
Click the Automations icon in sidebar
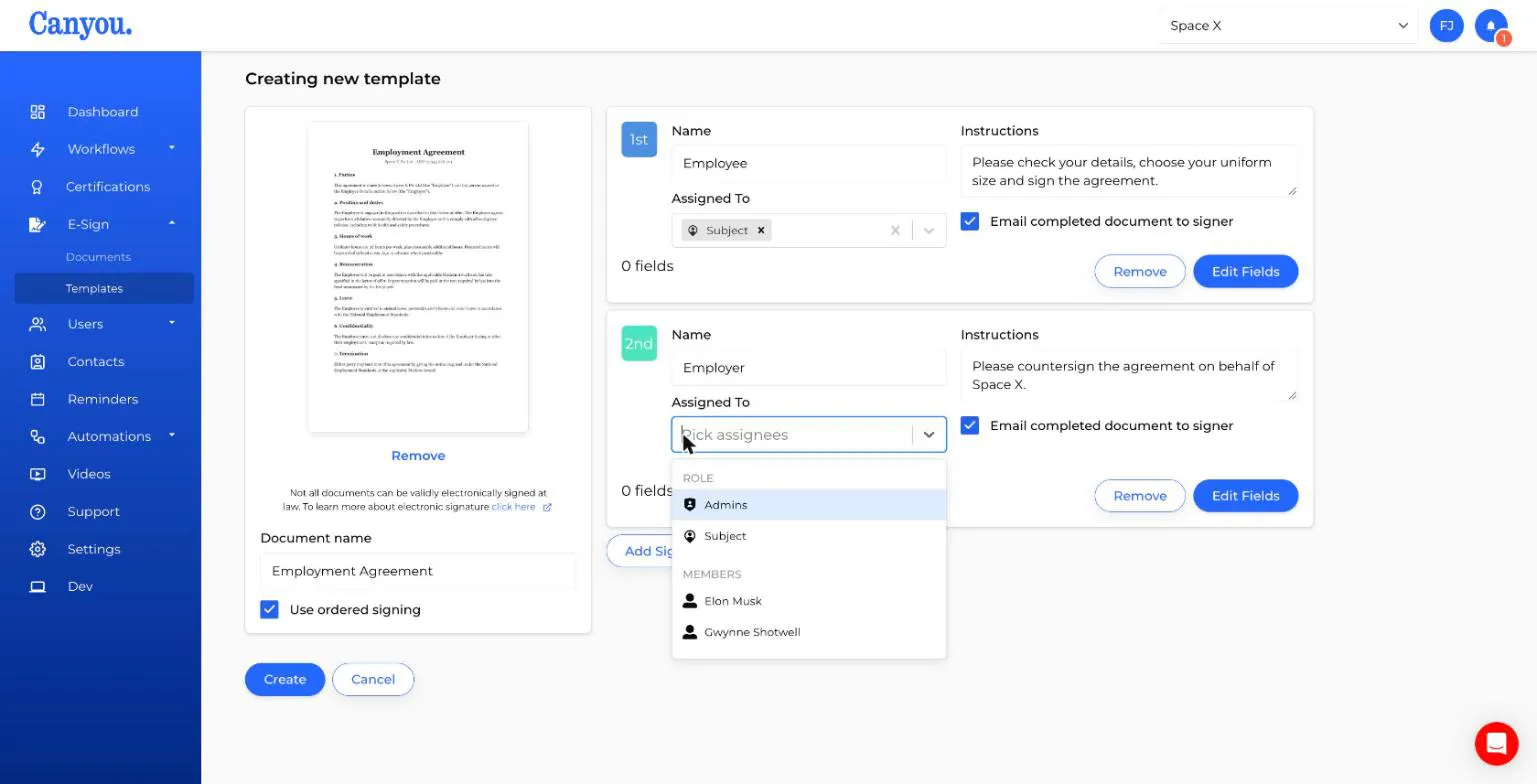(x=37, y=437)
